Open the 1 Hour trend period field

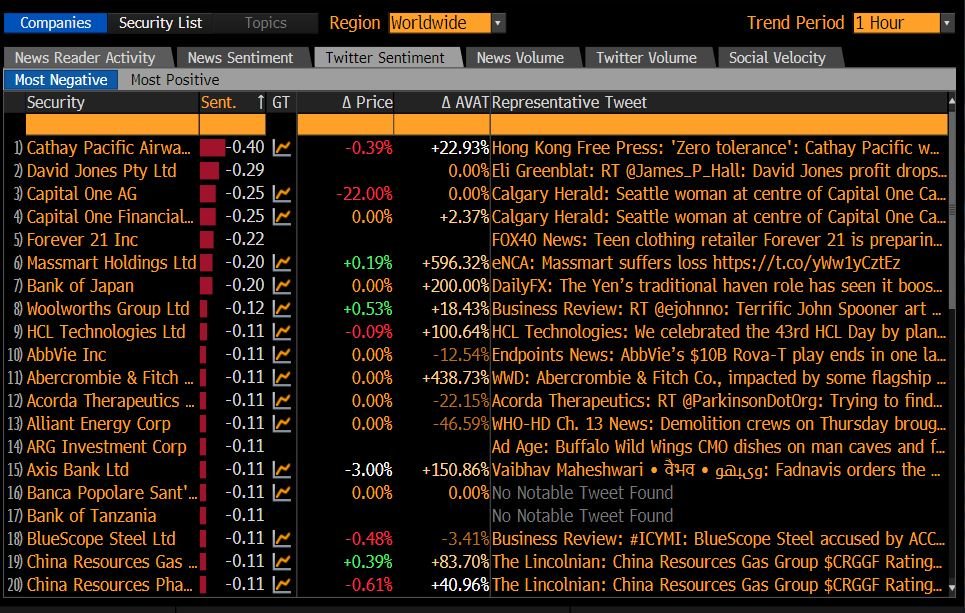coord(897,23)
